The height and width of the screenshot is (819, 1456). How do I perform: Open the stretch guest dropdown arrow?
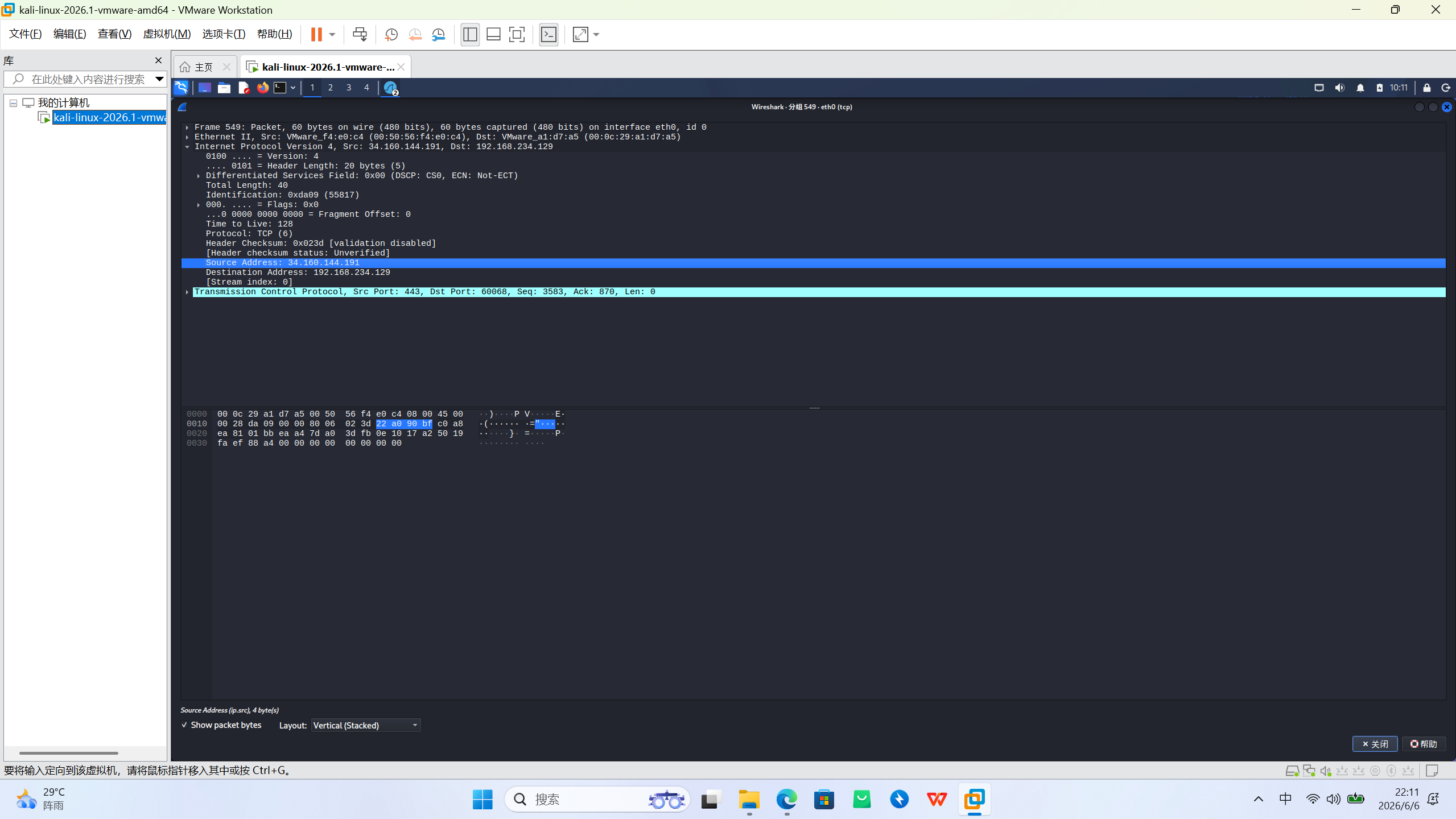tap(596, 34)
